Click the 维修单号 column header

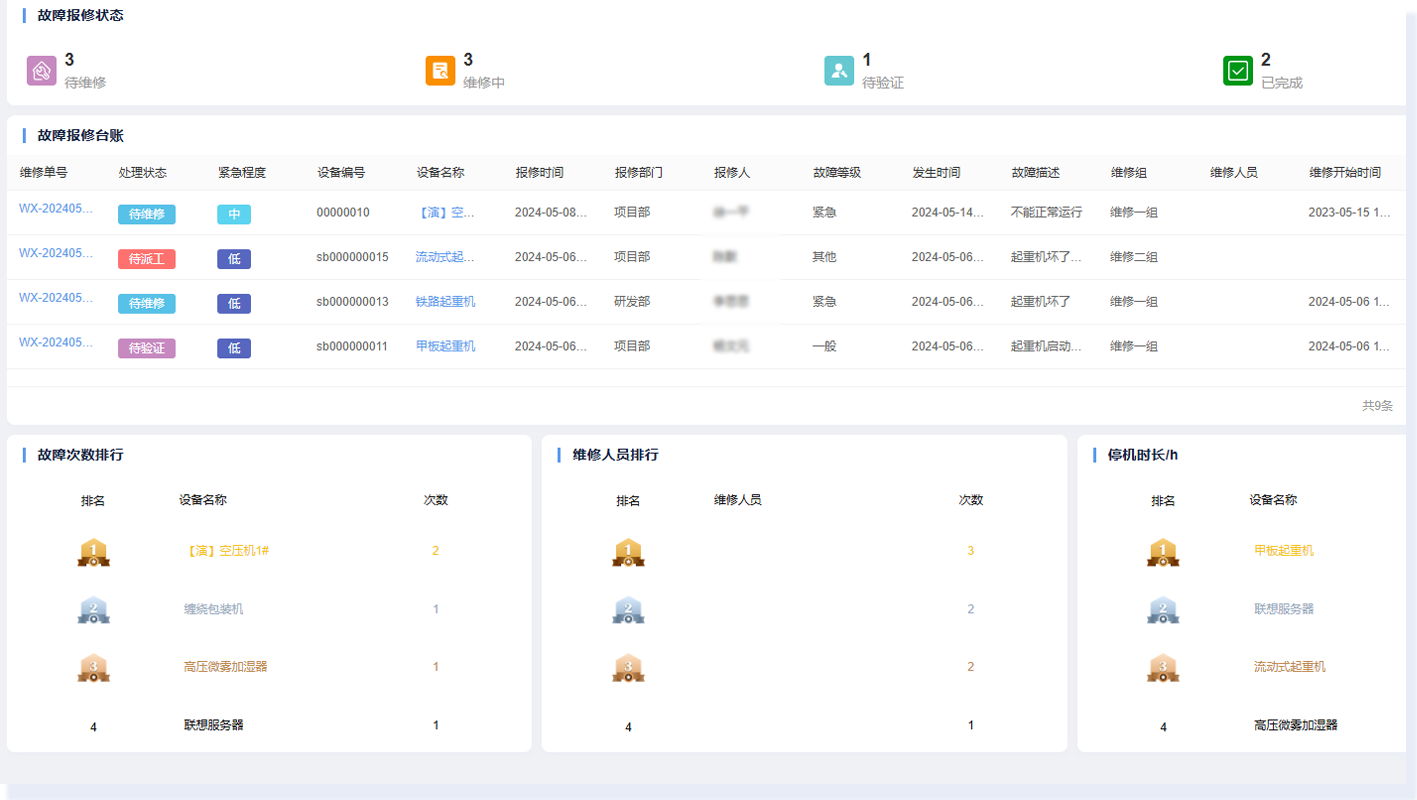click(x=44, y=172)
